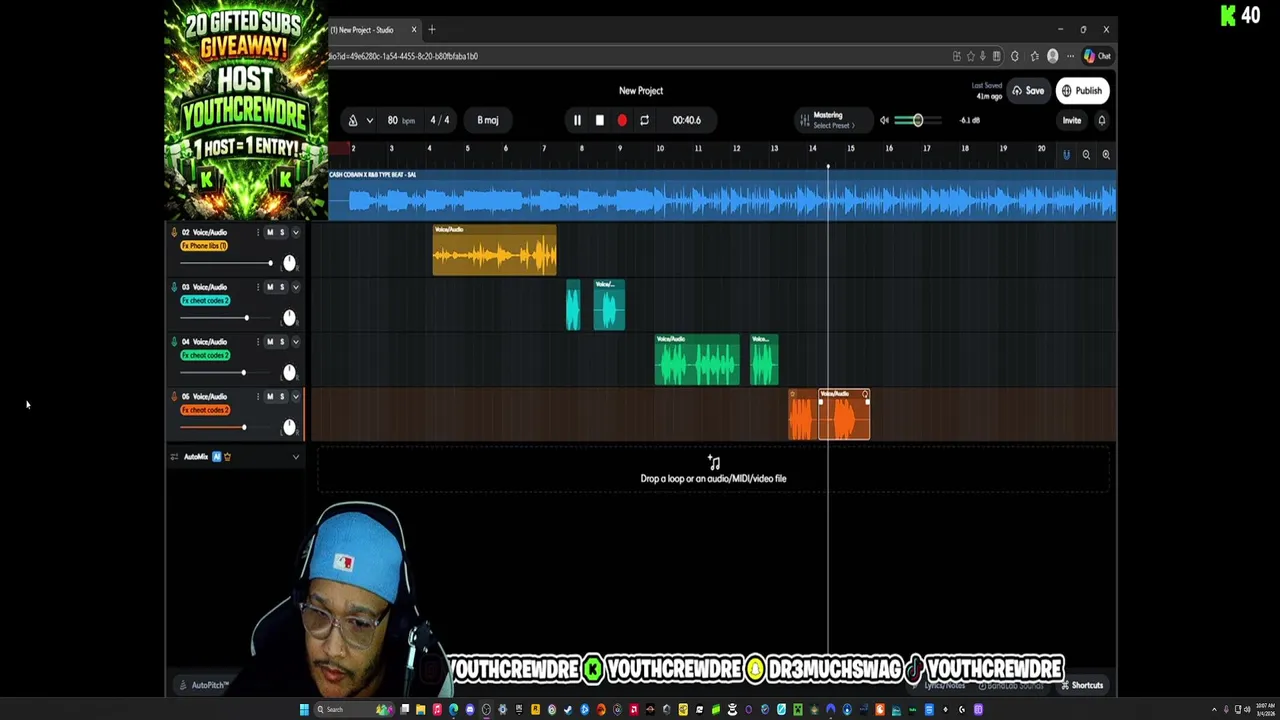Open track 03 Fx cheat codes 2 effects
Viewport: 1280px width, 720px height.
(206, 301)
